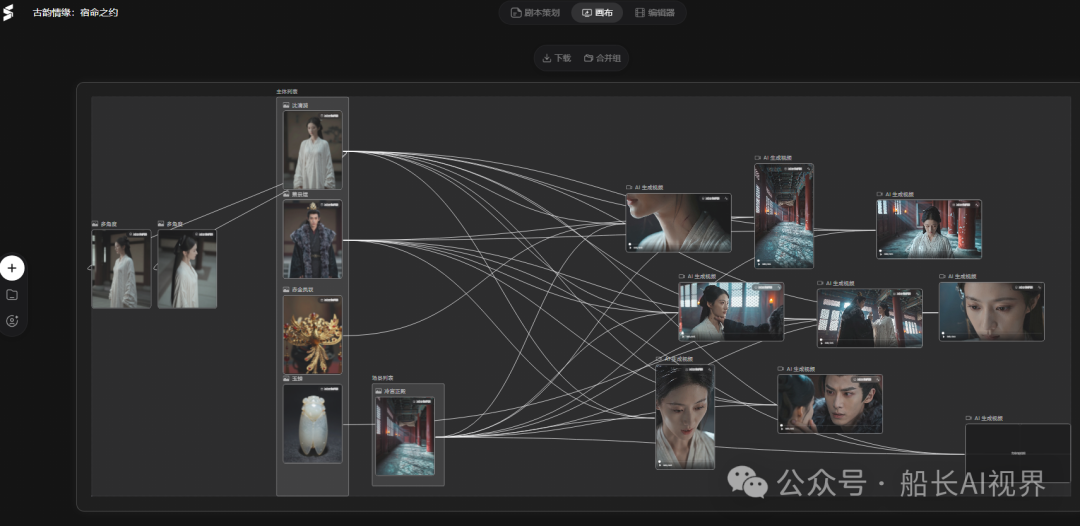Click image icon beside 赤金凤冠 label
This screenshot has width=1080, height=526.
(287, 290)
